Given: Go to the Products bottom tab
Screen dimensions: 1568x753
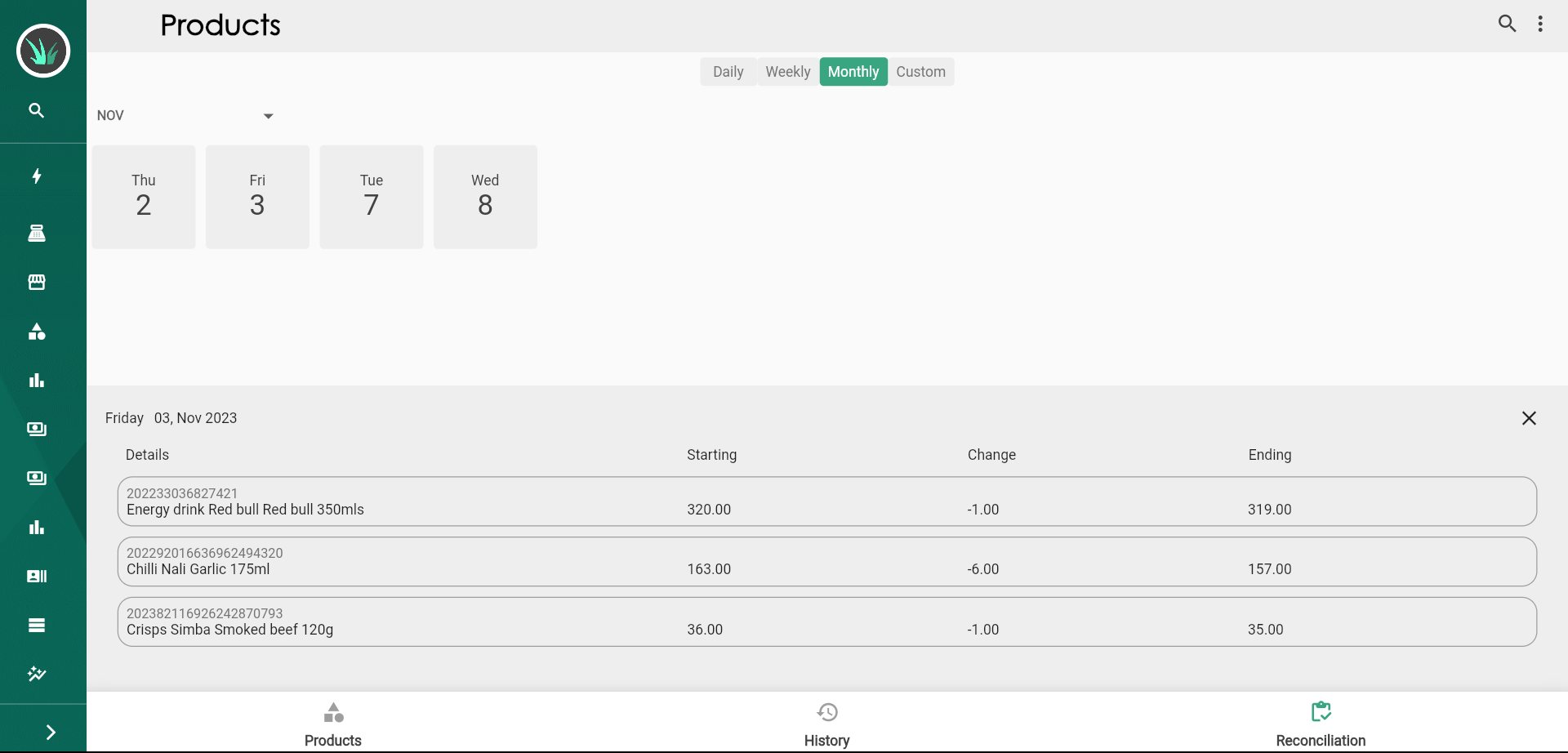Looking at the screenshot, I should [x=333, y=724].
